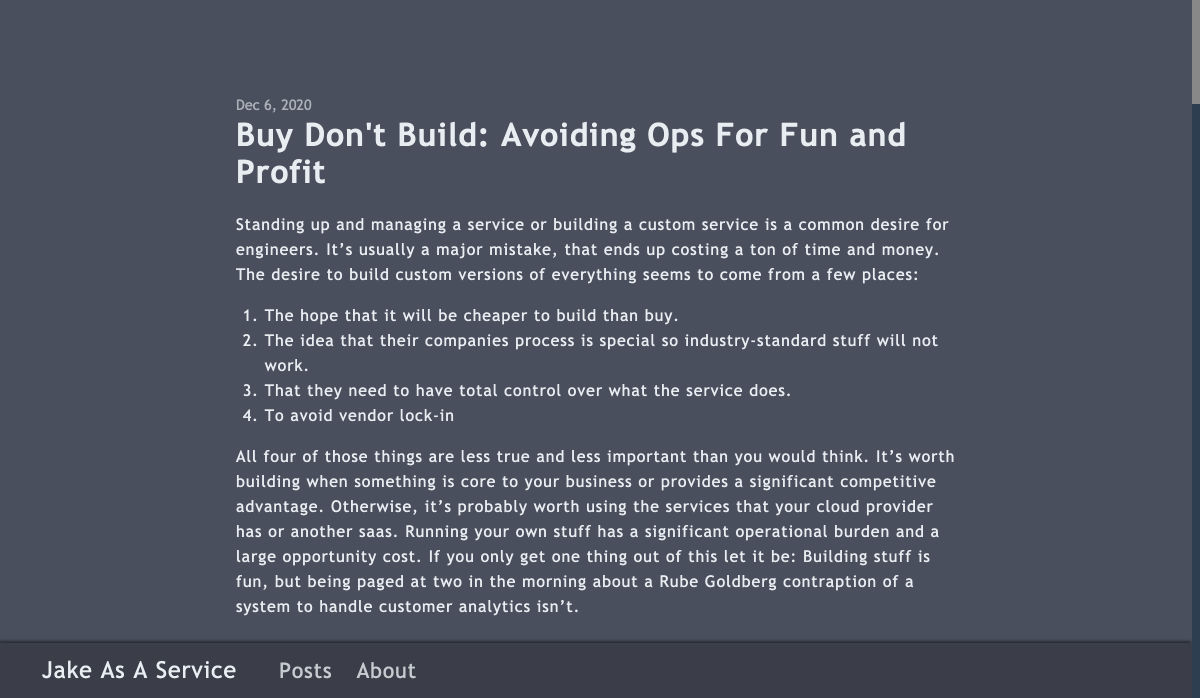1200x698 pixels.
Task: Click the vertical scrollbar thumb
Action: click(1195, 50)
